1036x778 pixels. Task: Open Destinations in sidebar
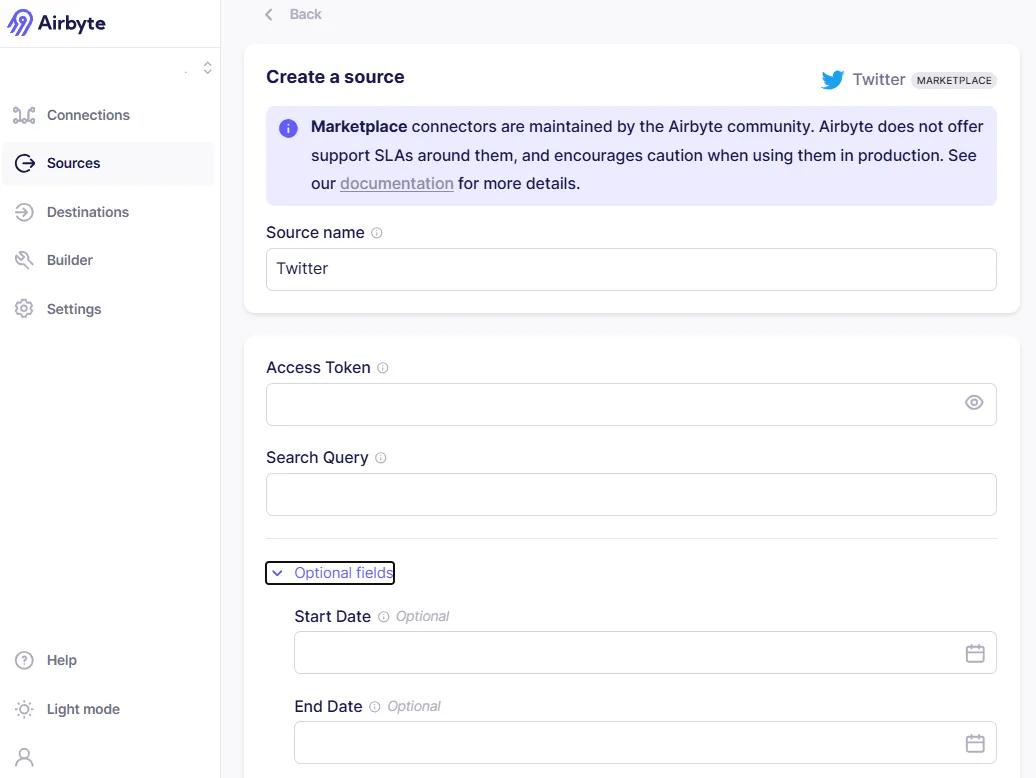pos(72,212)
